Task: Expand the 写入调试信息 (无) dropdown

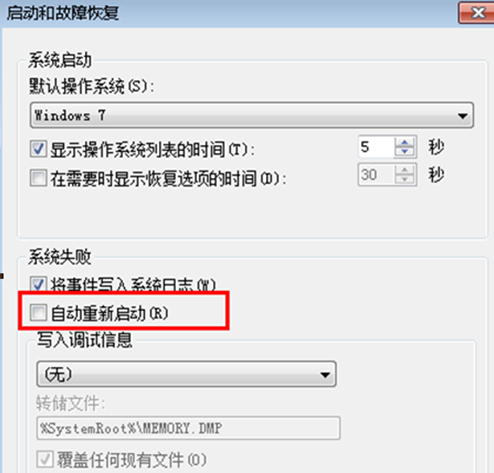Action: pos(186,374)
